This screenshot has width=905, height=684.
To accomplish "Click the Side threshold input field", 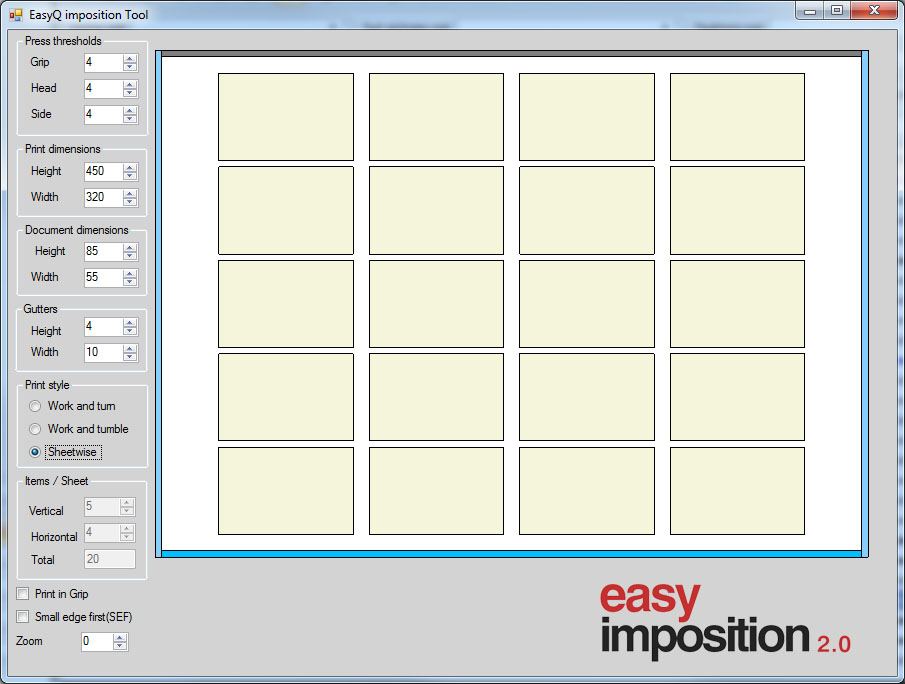I will pyautogui.click(x=104, y=115).
